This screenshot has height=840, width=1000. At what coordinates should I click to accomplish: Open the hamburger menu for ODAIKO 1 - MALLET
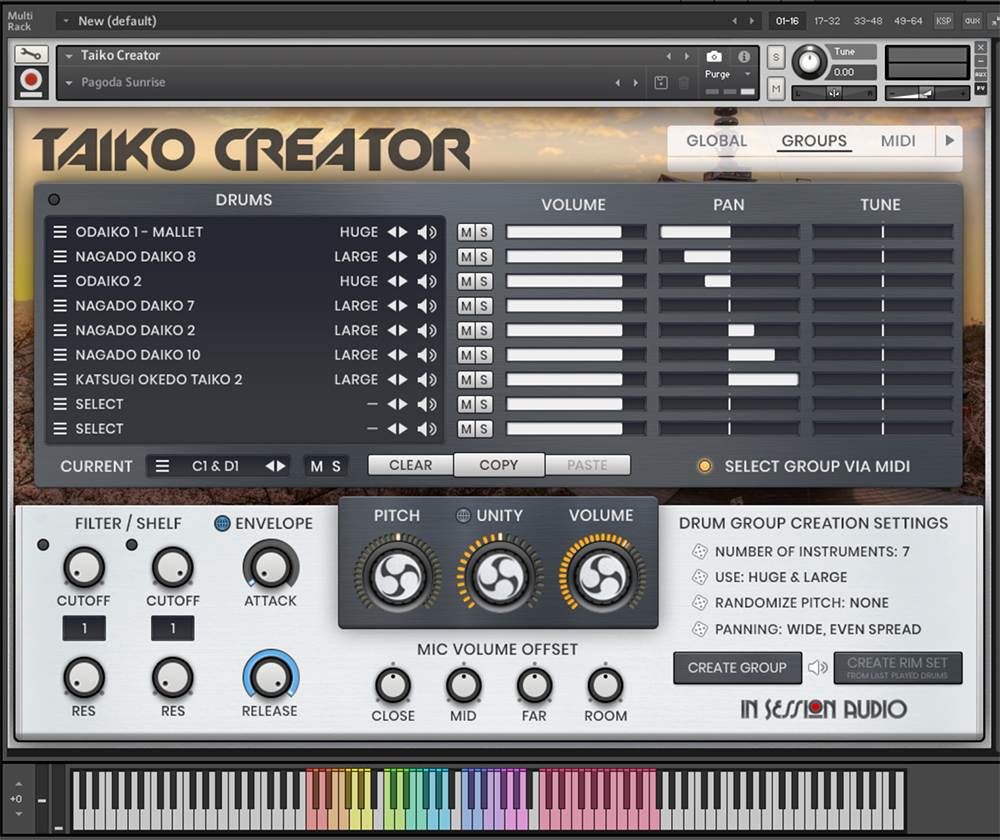point(60,232)
